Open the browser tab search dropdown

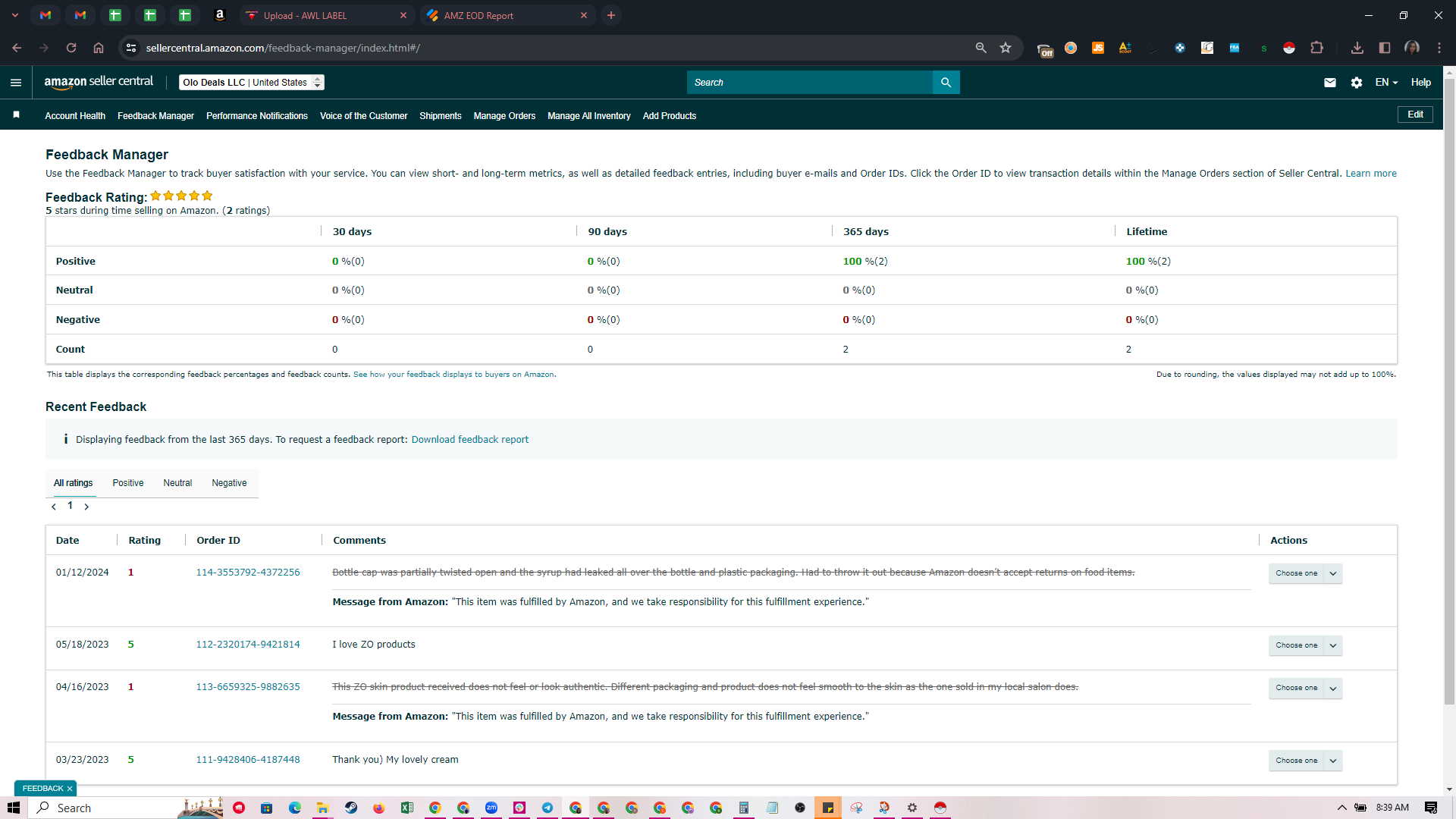click(14, 15)
